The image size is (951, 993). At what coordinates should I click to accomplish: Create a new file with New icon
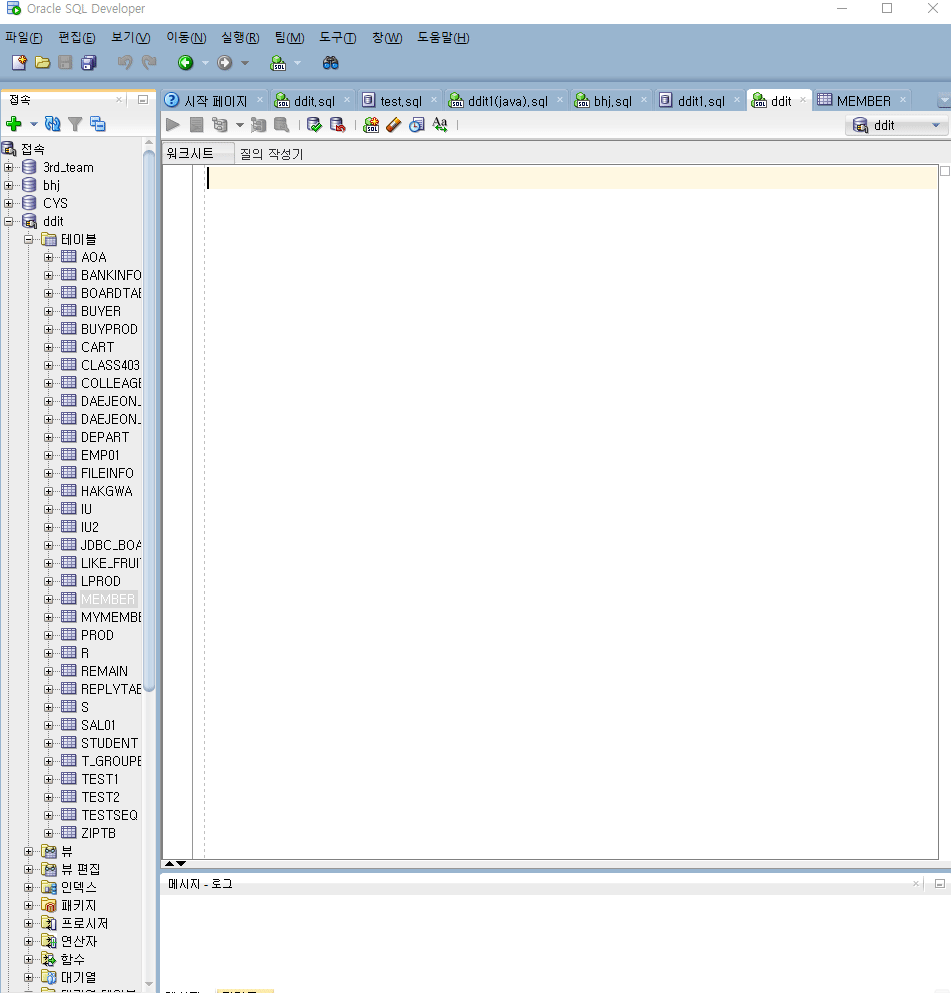pos(19,63)
